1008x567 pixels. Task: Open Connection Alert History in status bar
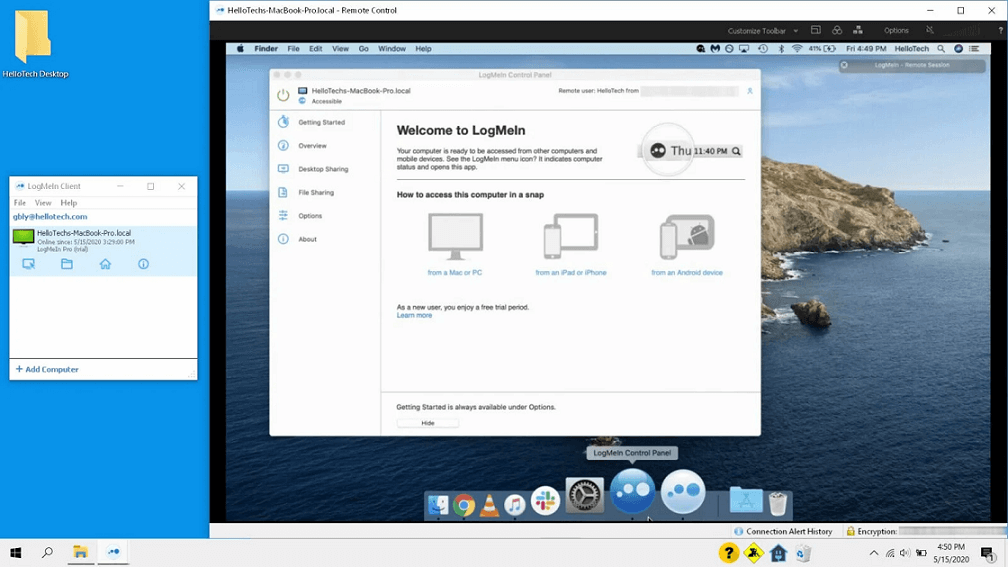[788, 532]
